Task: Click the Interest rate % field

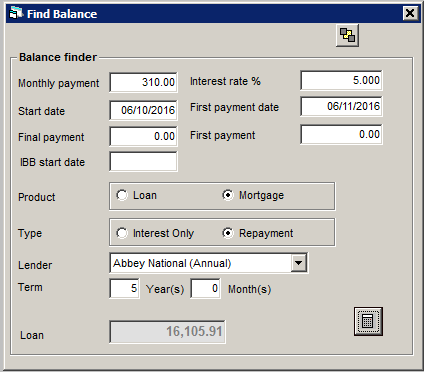Action: coord(341,80)
